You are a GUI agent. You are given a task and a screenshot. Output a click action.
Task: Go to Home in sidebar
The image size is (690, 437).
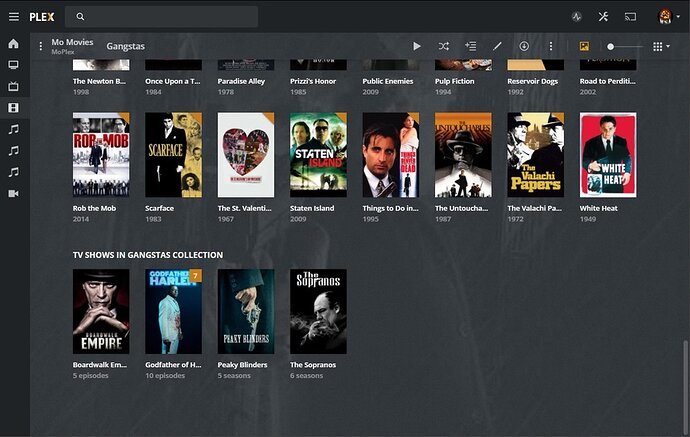tap(13, 44)
